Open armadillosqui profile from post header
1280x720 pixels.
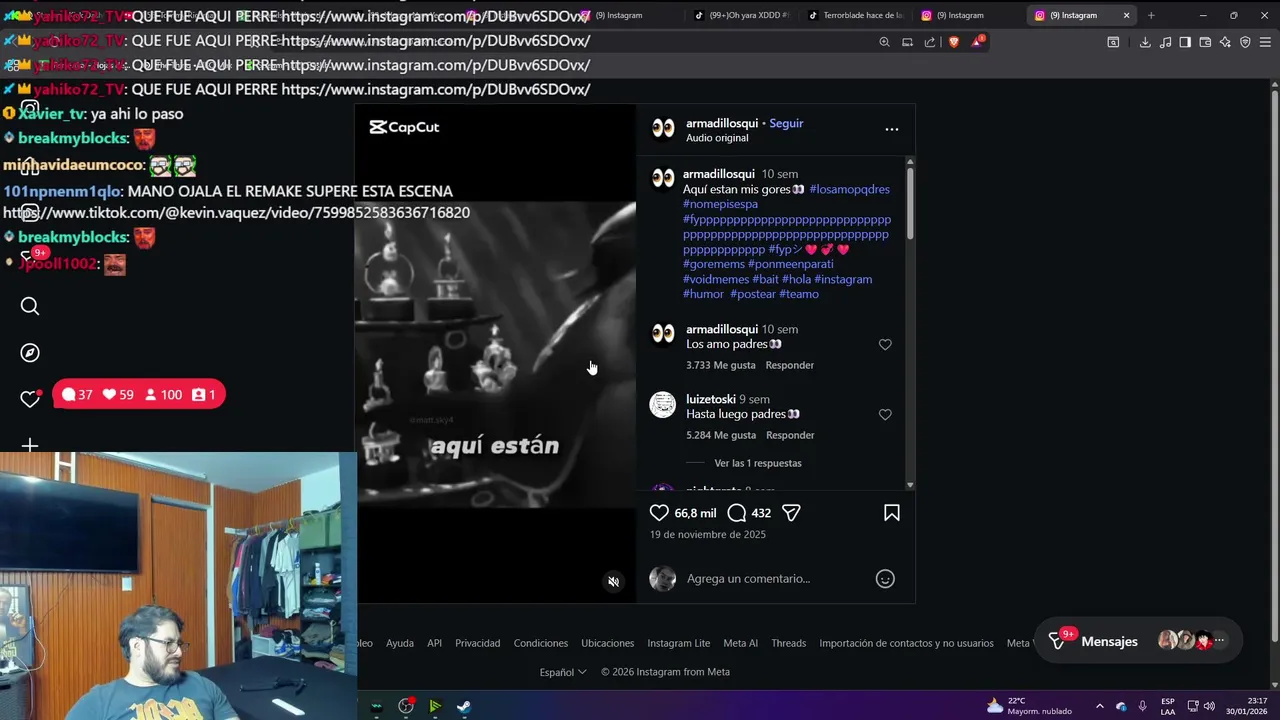(722, 123)
